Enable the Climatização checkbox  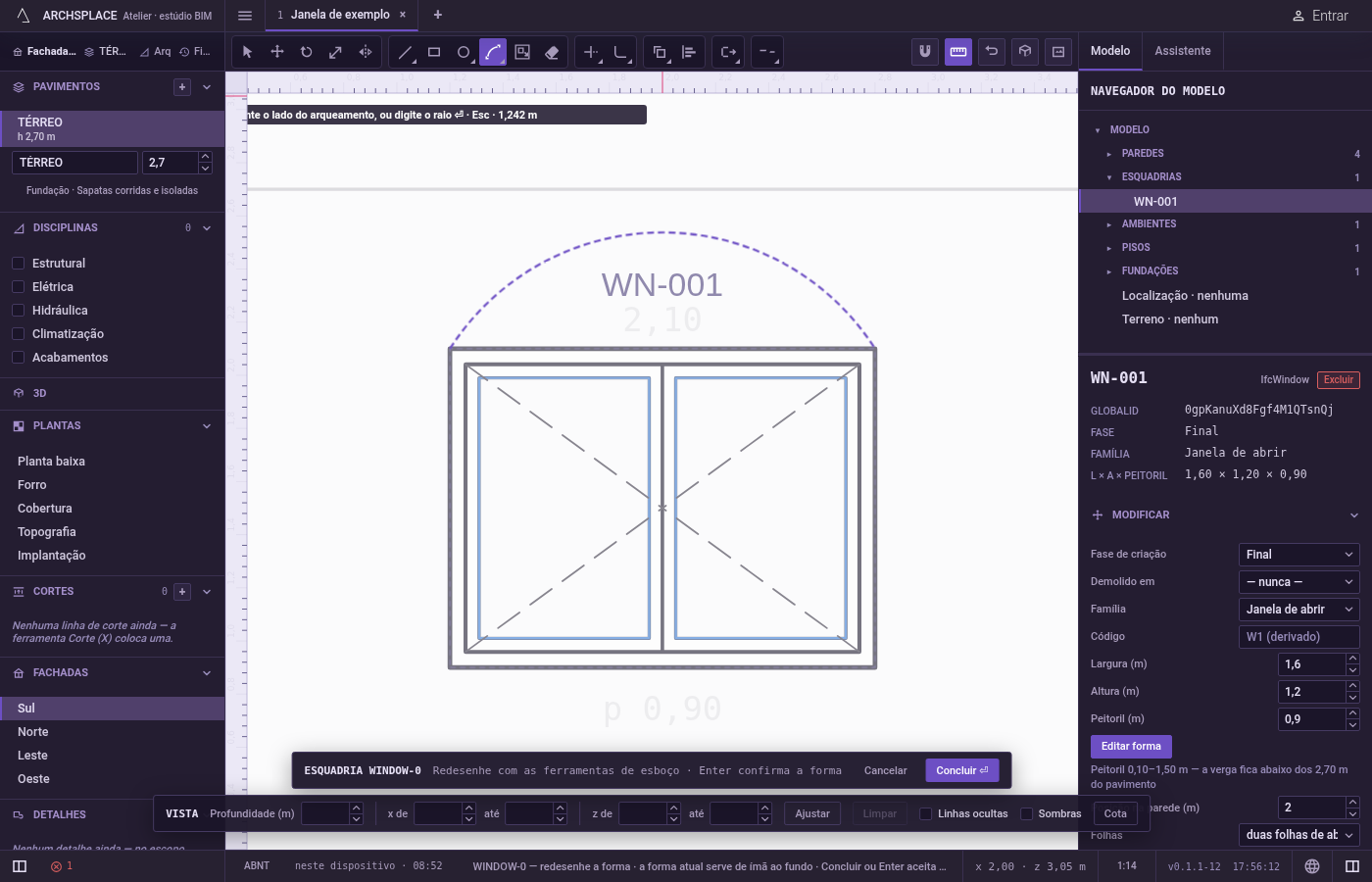[x=18, y=334]
